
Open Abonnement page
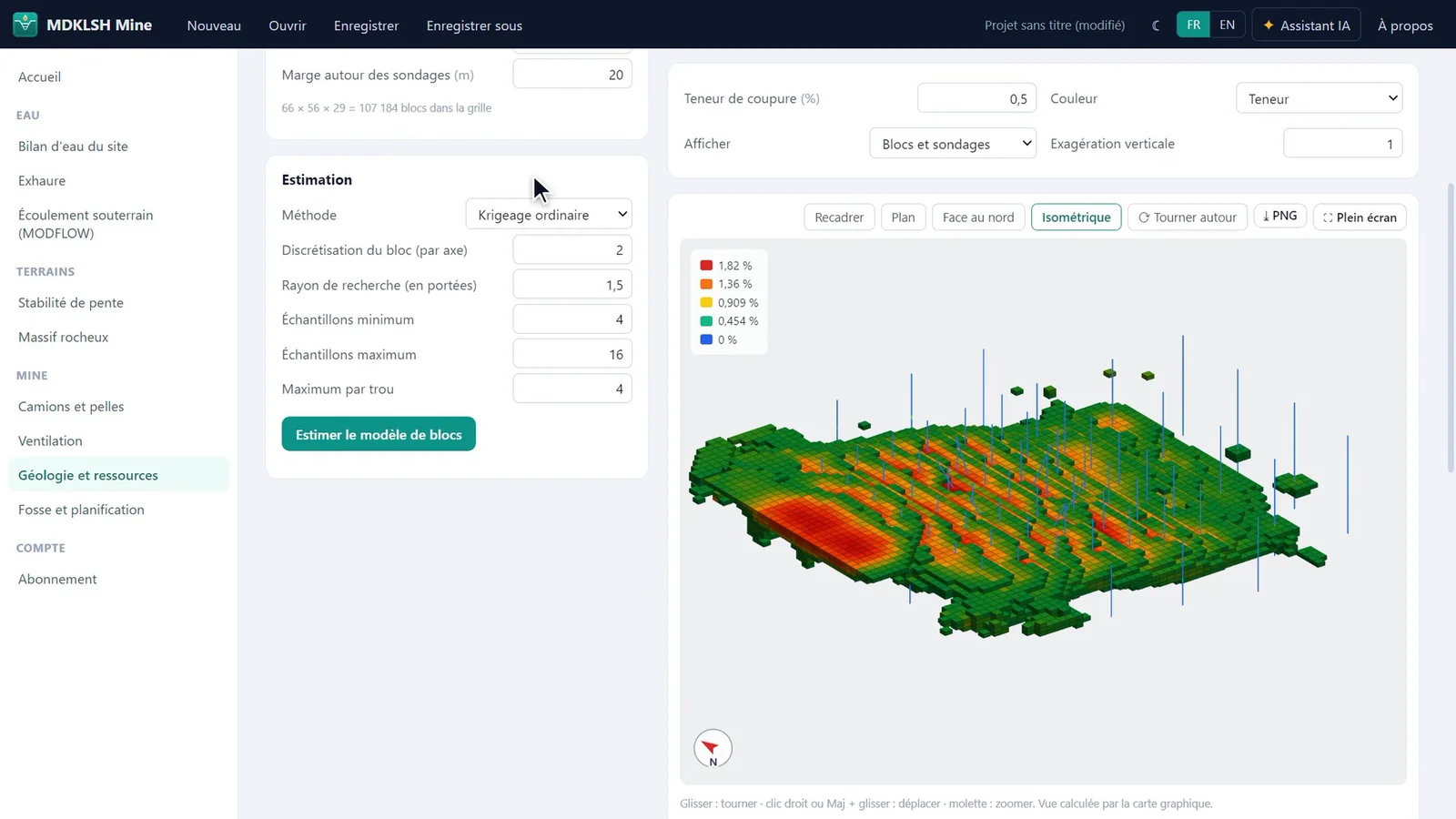[x=118, y=579]
